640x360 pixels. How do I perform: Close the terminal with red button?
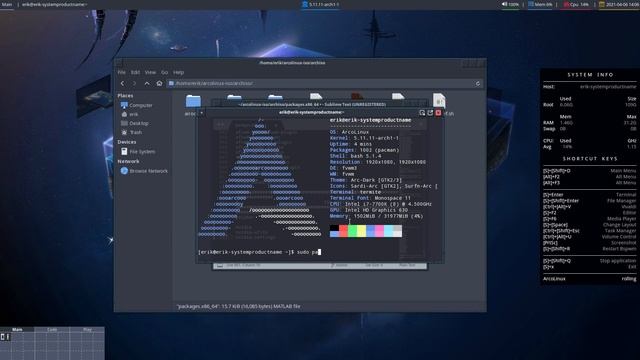click(438, 113)
